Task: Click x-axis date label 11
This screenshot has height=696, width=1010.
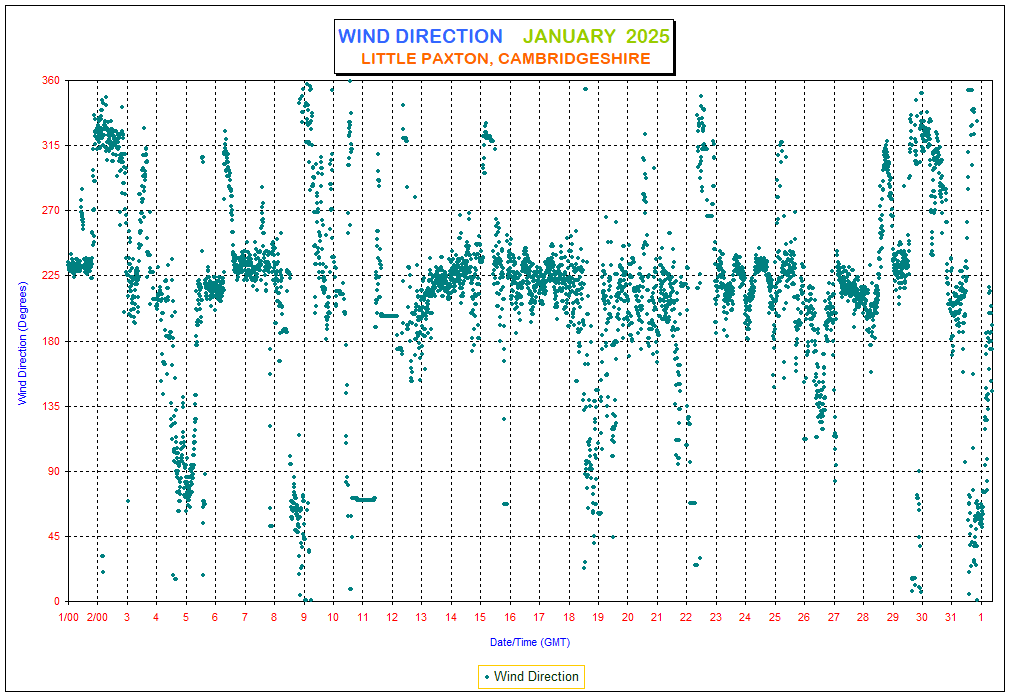Action: click(x=363, y=617)
